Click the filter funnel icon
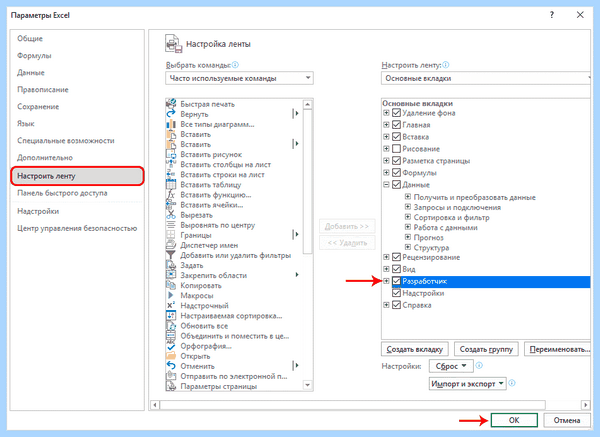The image size is (600, 437). (x=171, y=255)
